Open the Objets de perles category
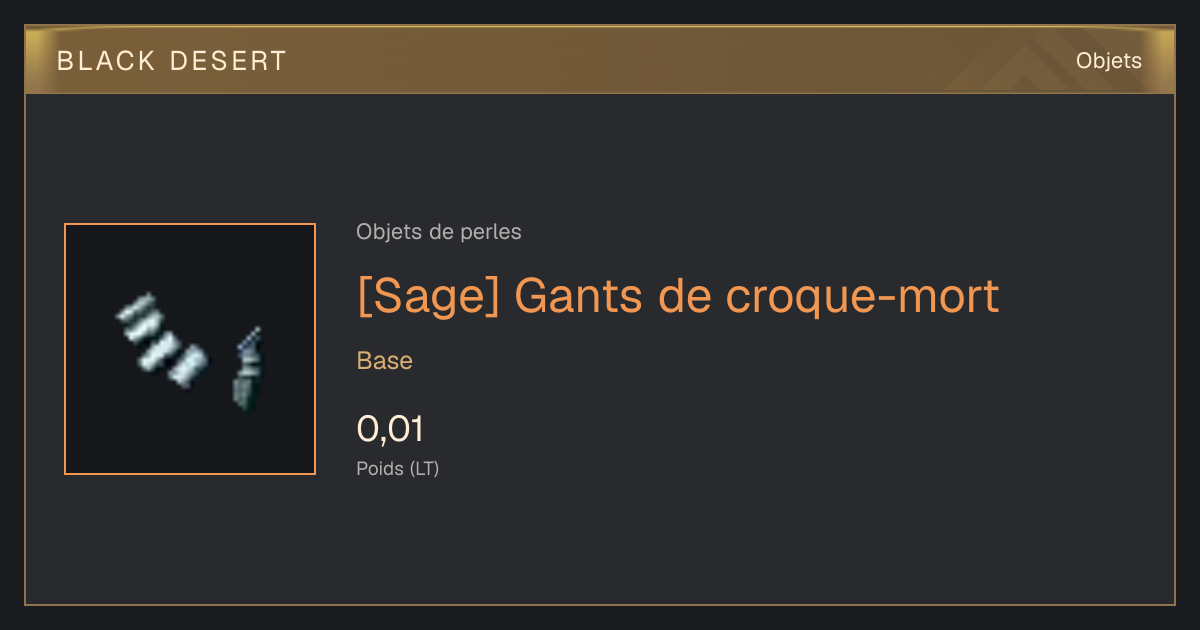The image size is (1200, 630). 438,232
